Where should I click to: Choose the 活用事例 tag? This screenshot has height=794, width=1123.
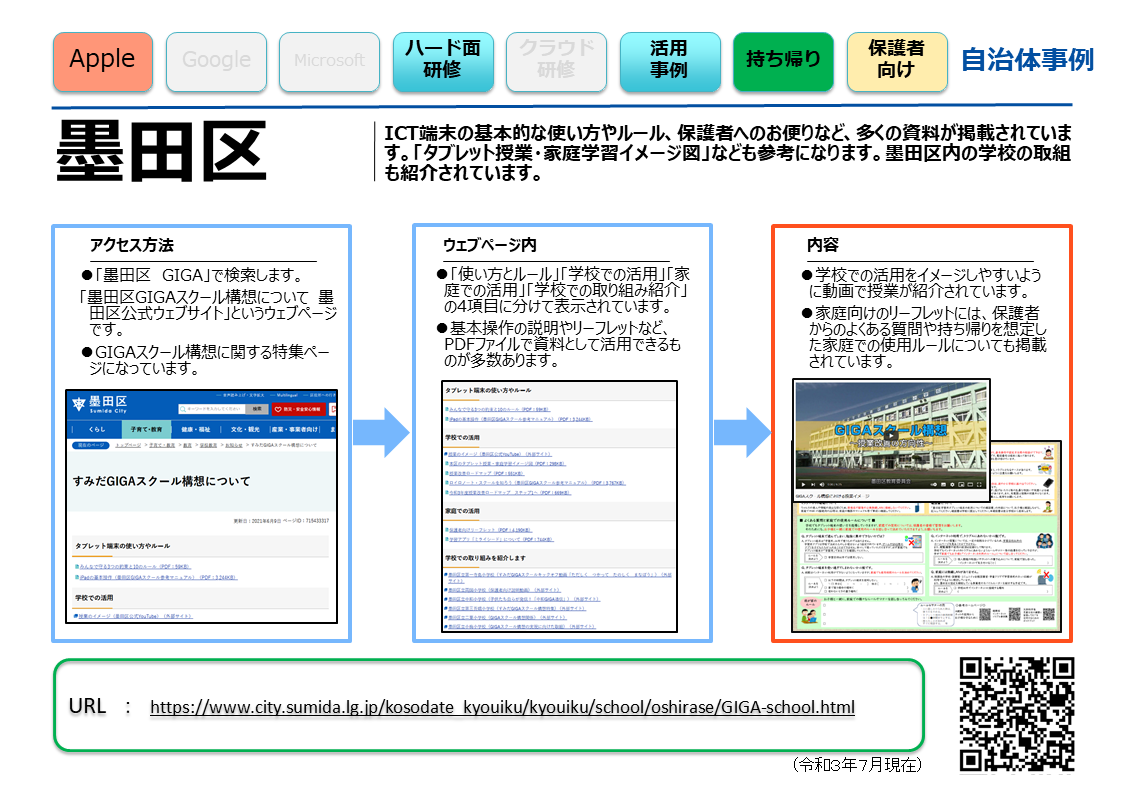click(x=670, y=62)
